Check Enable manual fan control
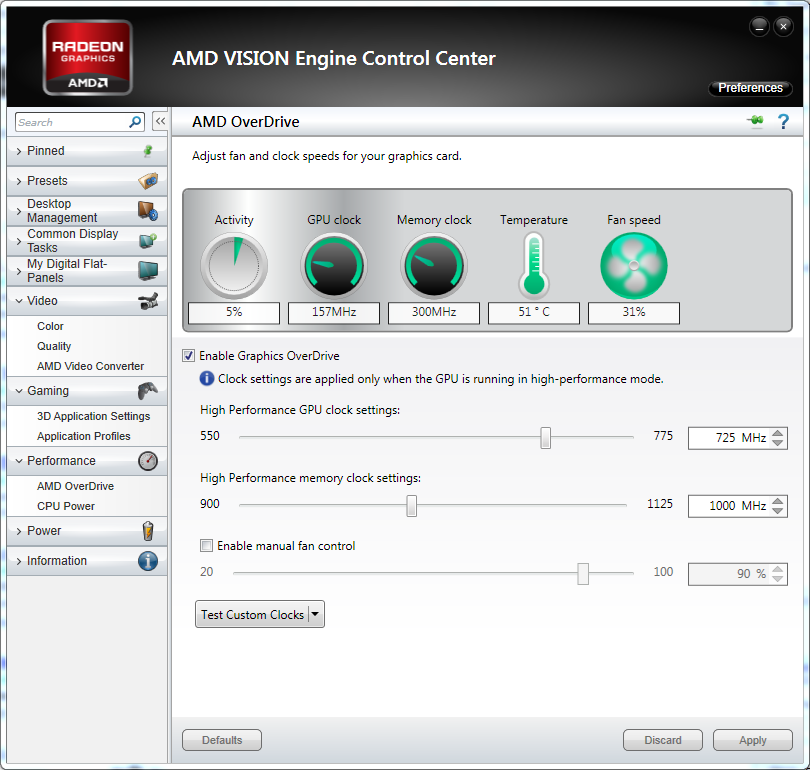This screenshot has width=810, height=770. 206,545
